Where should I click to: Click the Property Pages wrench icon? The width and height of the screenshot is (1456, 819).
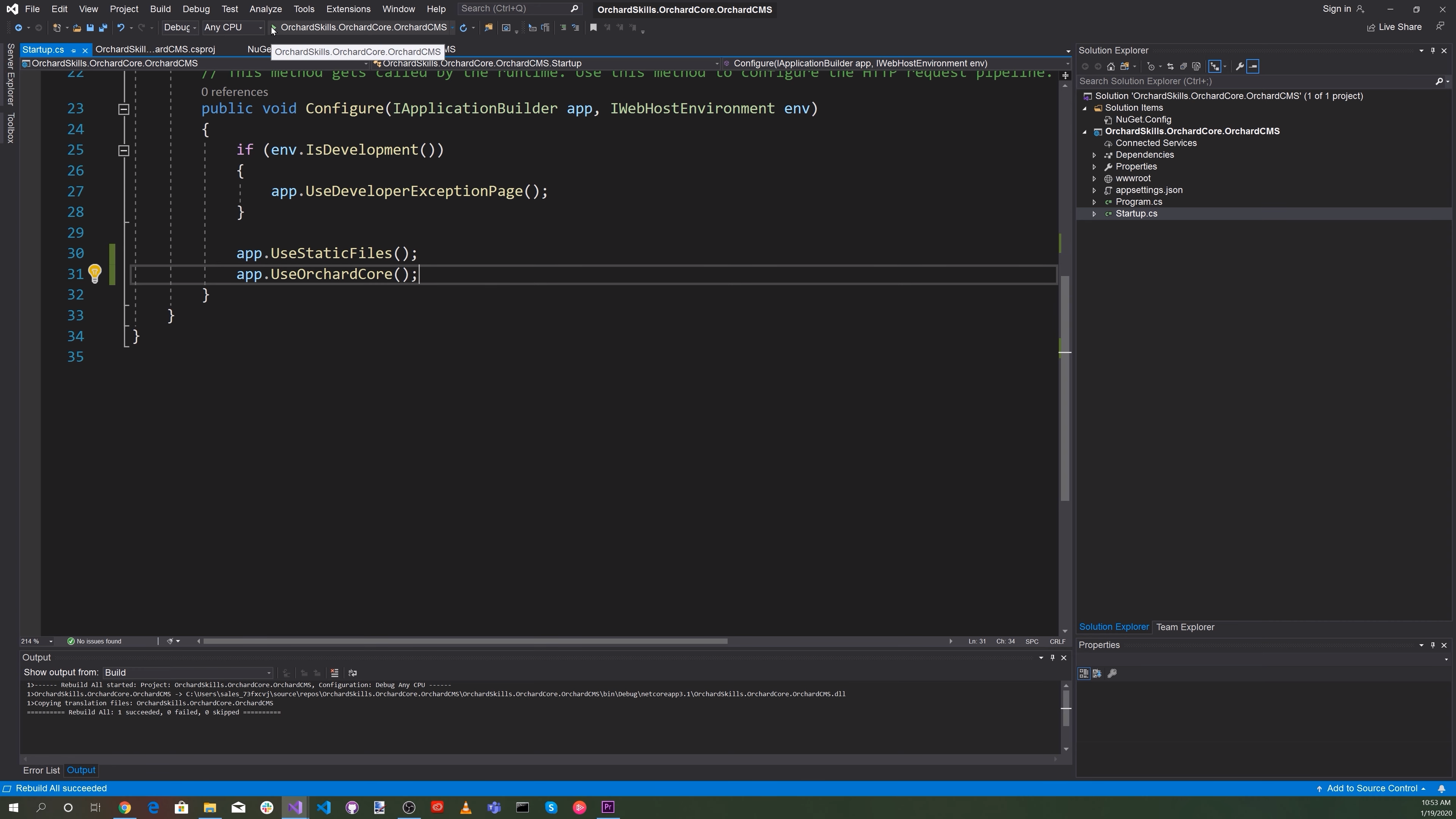[1112, 674]
